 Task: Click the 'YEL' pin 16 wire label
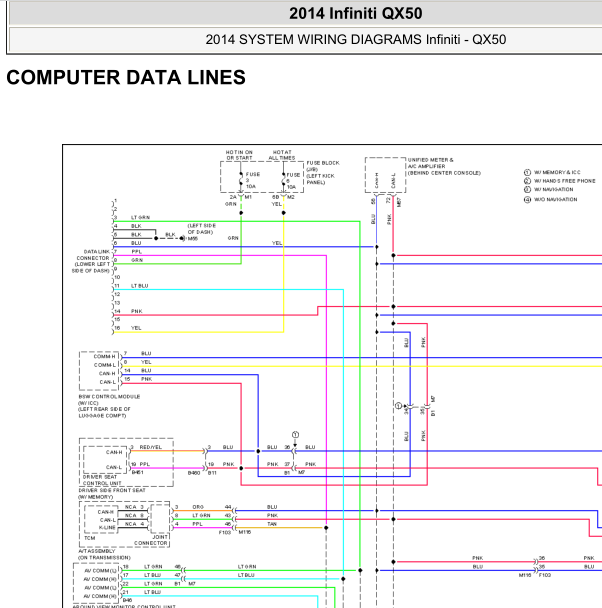pos(136,328)
